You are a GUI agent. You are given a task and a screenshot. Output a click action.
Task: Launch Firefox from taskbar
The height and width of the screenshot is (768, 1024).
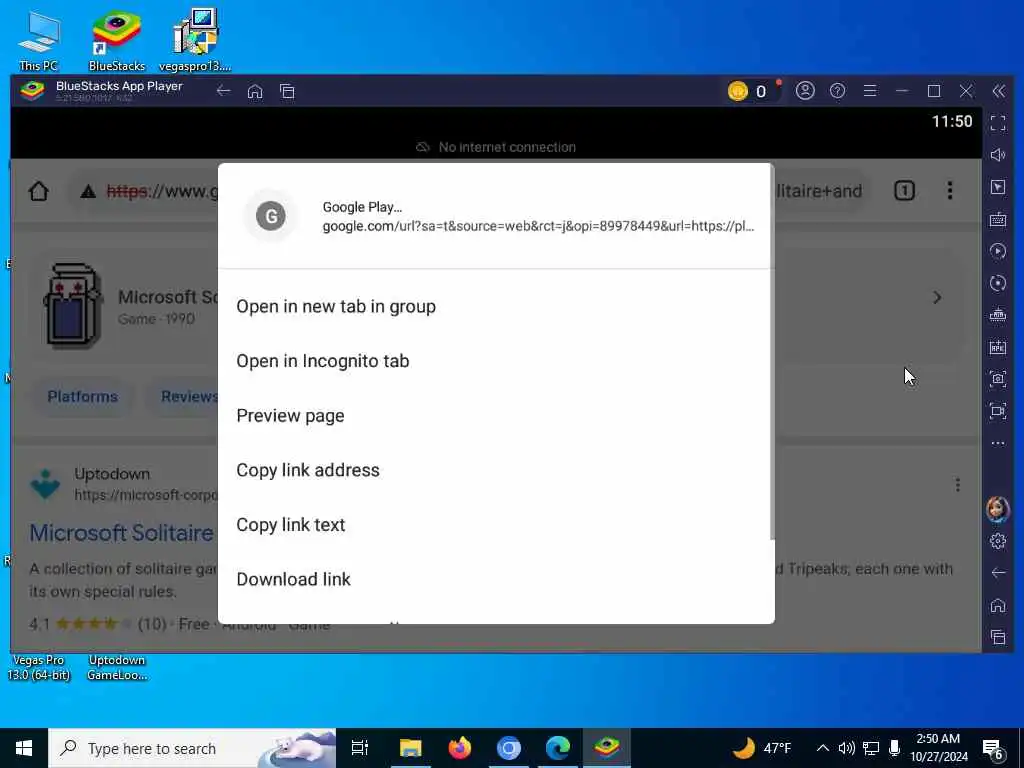[460, 748]
